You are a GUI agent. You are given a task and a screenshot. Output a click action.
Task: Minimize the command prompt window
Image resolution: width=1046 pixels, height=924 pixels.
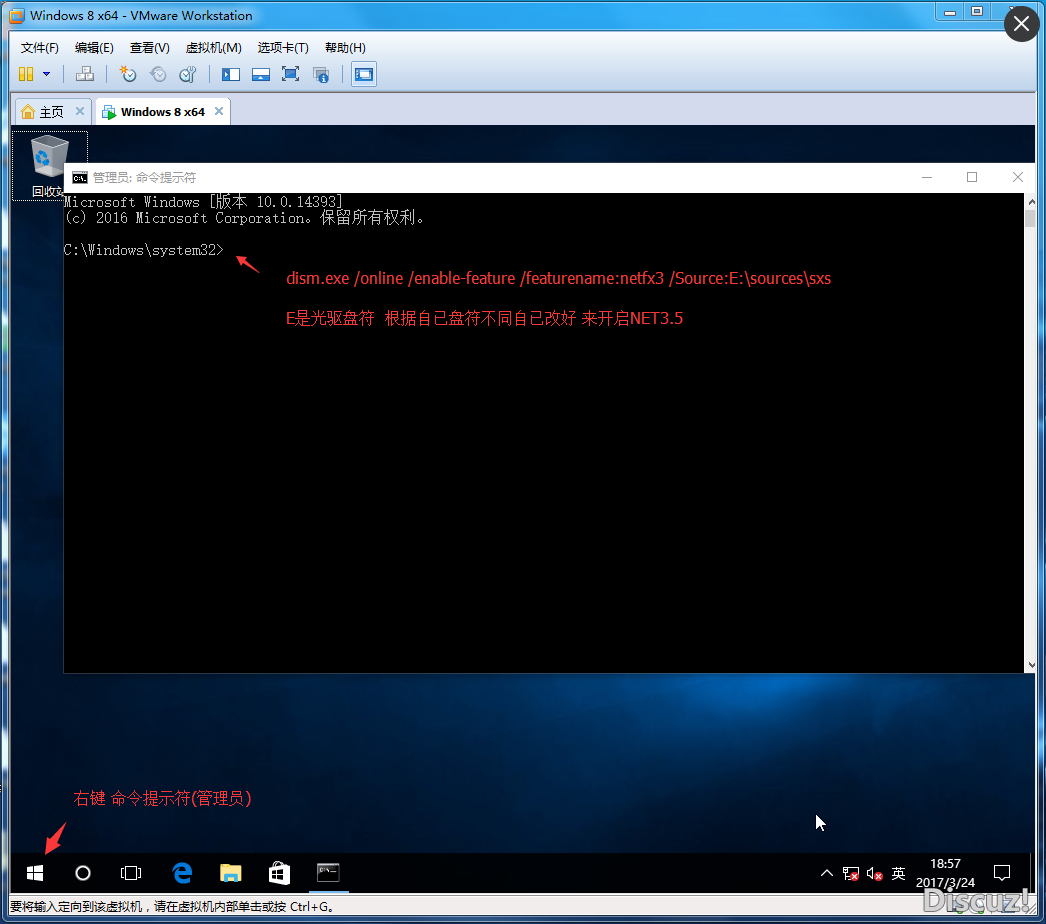(927, 177)
